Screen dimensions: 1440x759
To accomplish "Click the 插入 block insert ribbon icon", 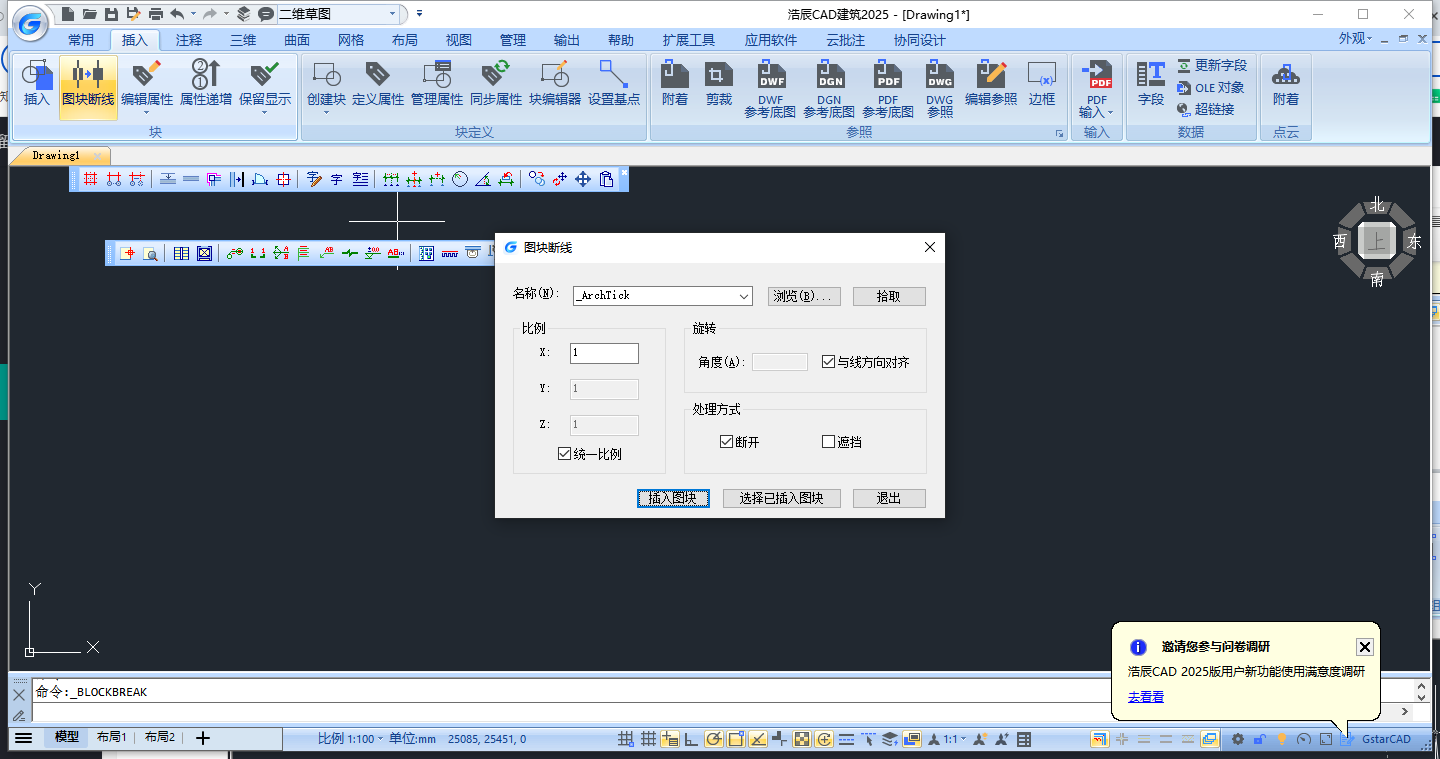I will coord(37,83).
